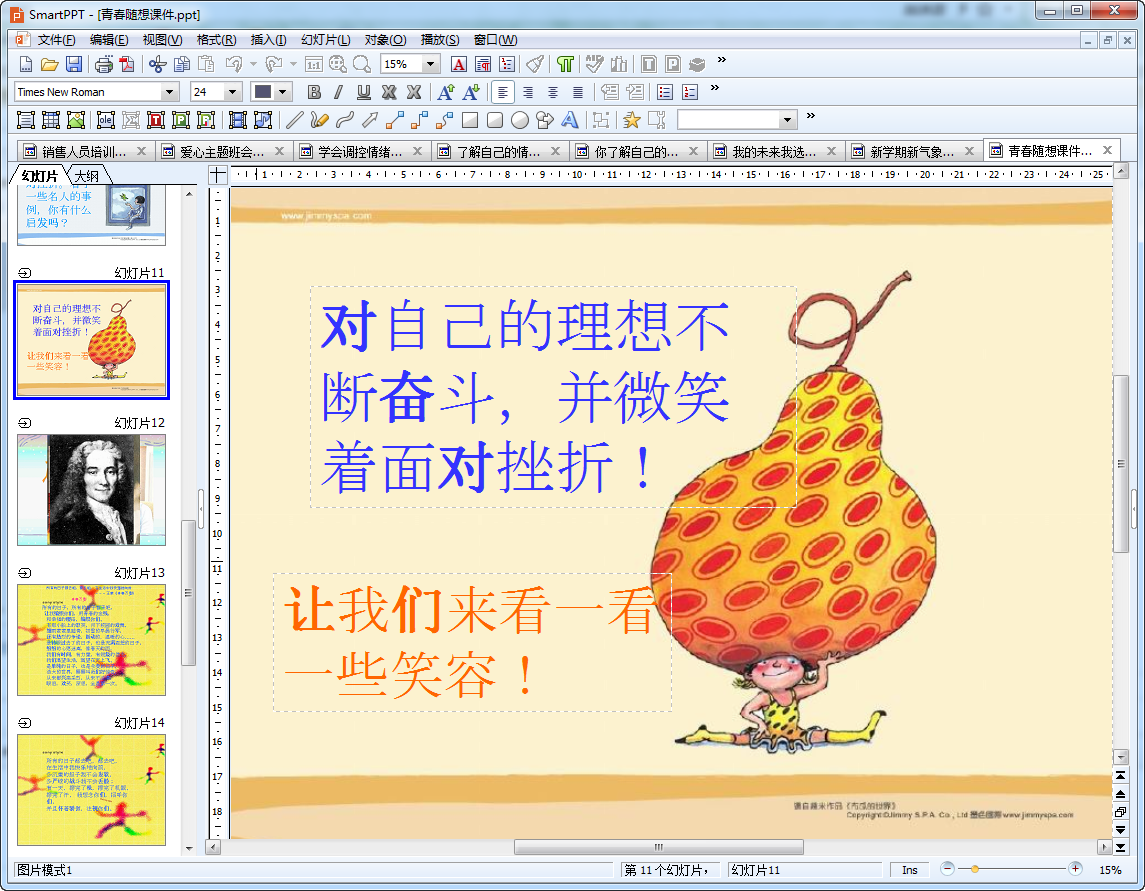Expand more drawing toolbar options chevron

point(811,115)
